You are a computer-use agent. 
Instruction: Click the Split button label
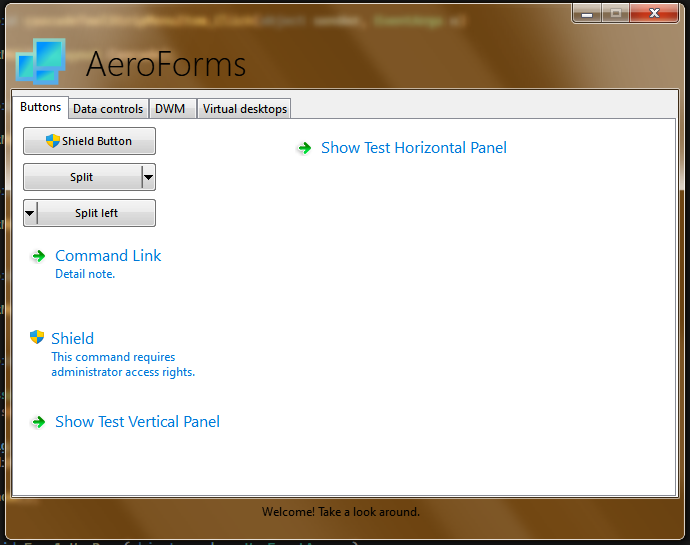81,177
